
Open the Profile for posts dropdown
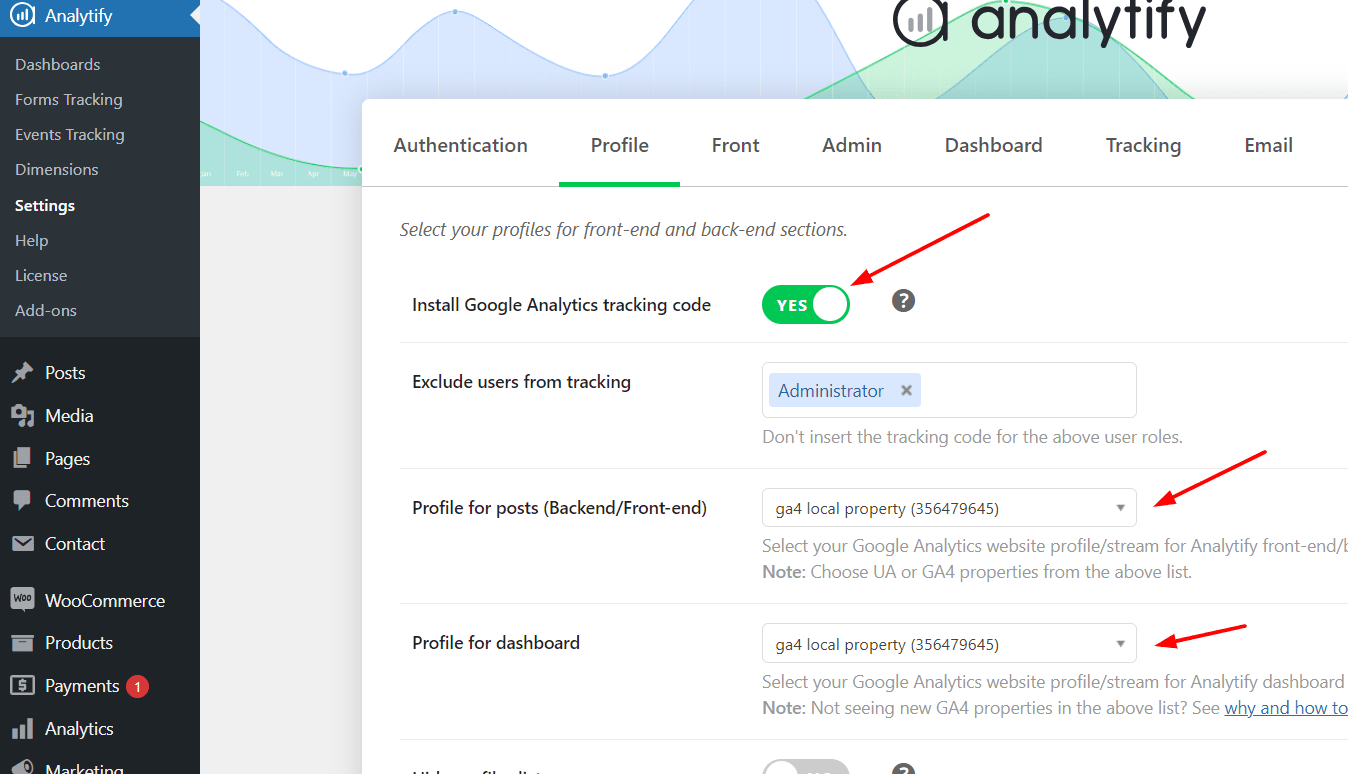(x=949, y=508)
